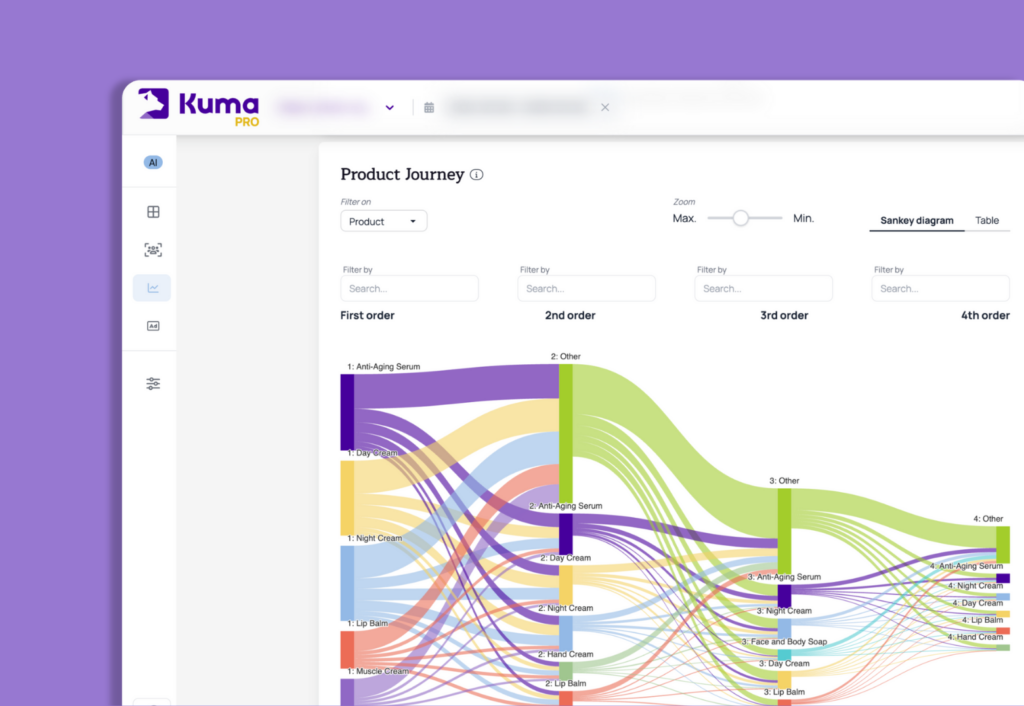Switch to Table tab

click(987, 221)
